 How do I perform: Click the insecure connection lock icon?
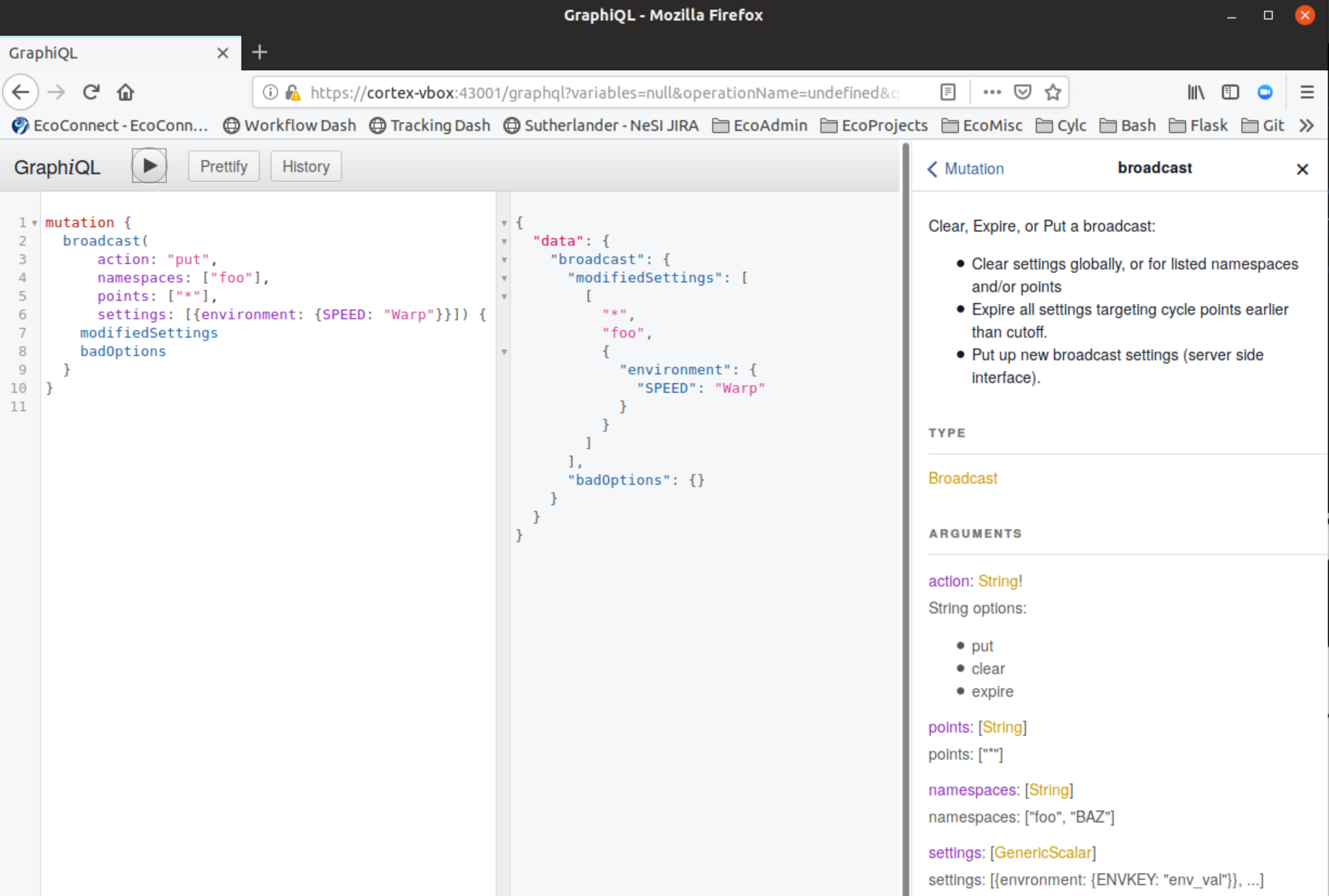pos(293,92)
